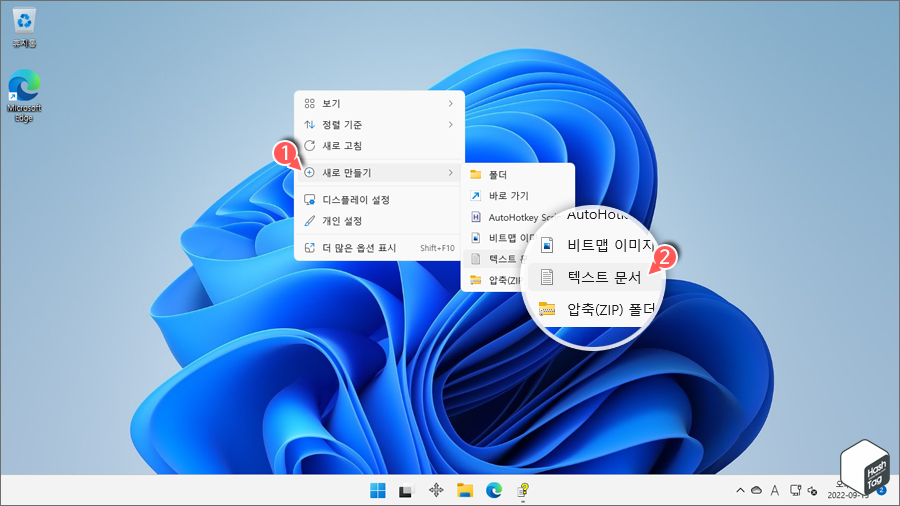
Task: Open 개인 설정 personalization entry
Action: (379, 221)
